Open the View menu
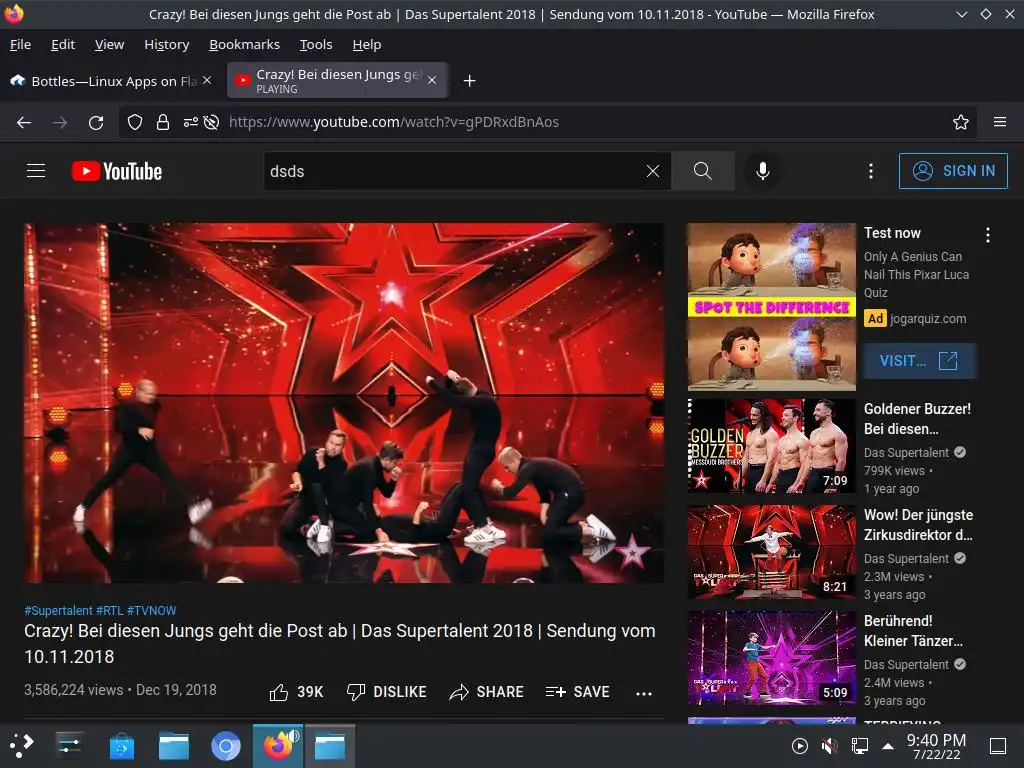Viewport: 1024px width, 768px height. coord(109,44)
